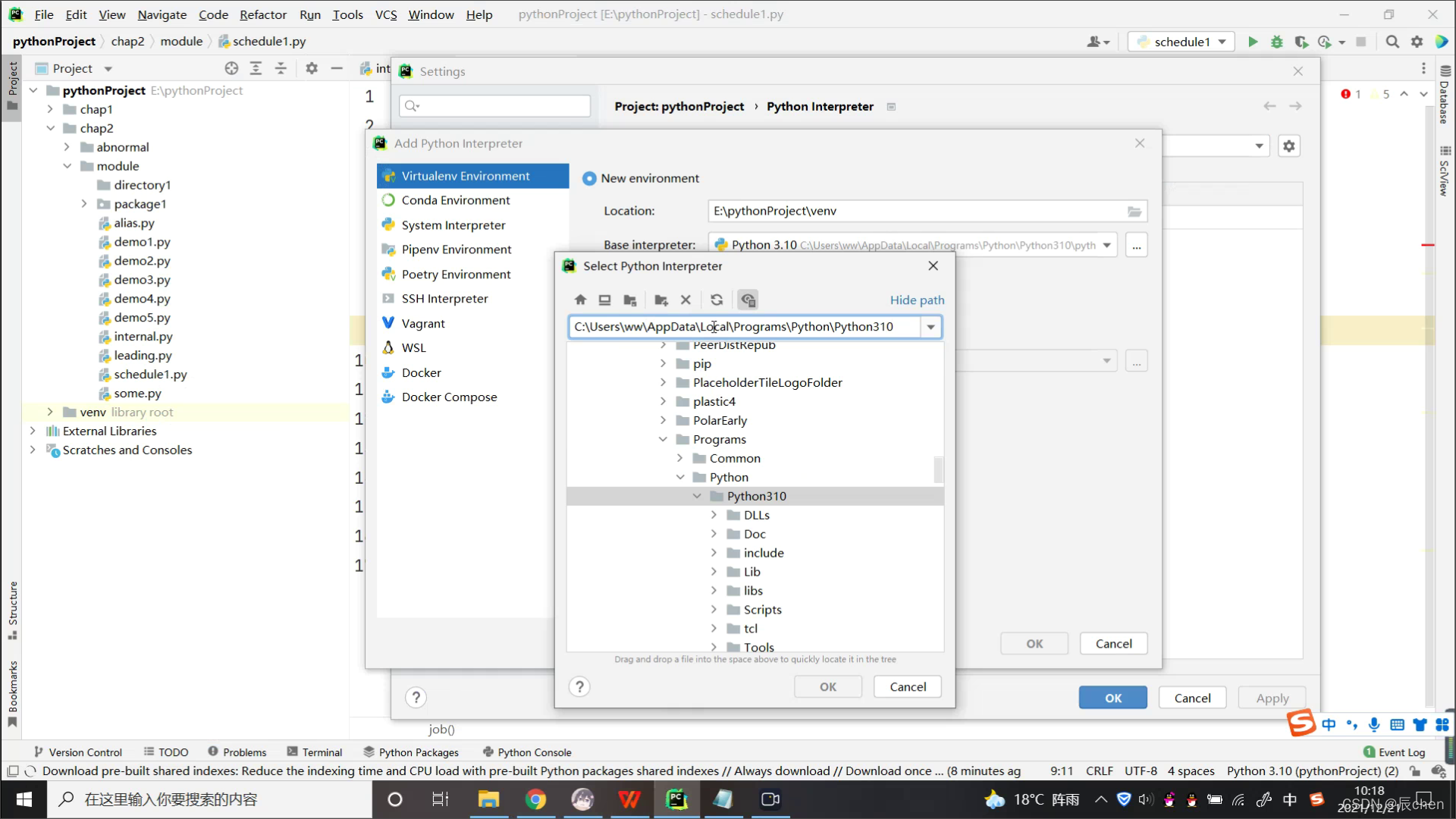Open PyCharm from the Windows taskbar

676,799
